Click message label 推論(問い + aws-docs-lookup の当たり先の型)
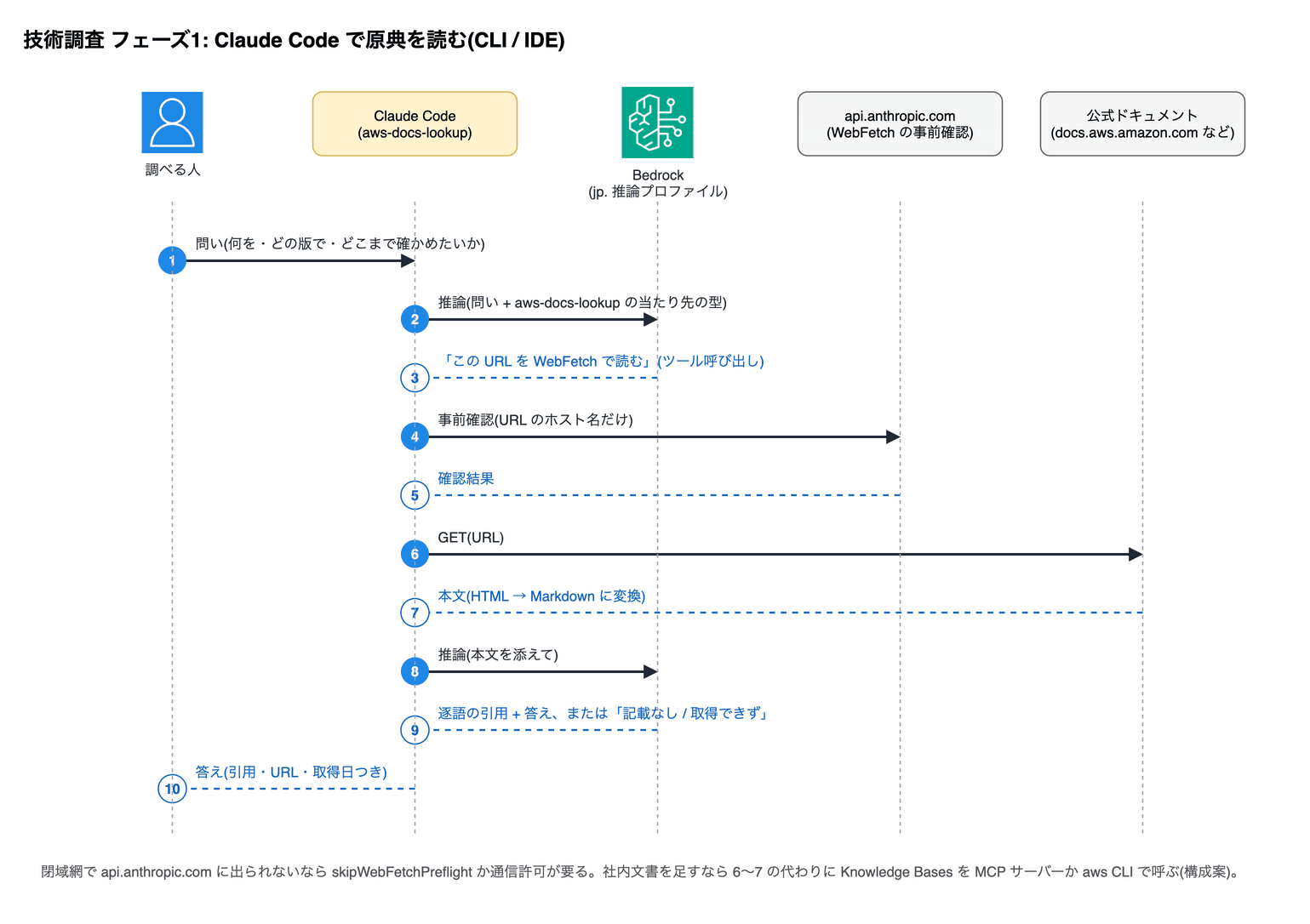This screenshot has height=924, width=1310. pos(582,302)
